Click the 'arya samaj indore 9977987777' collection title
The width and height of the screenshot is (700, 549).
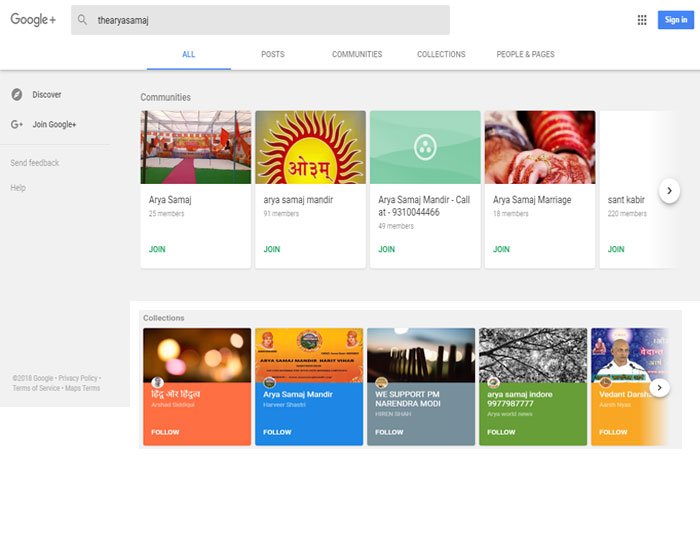click(x=520, y=399)
